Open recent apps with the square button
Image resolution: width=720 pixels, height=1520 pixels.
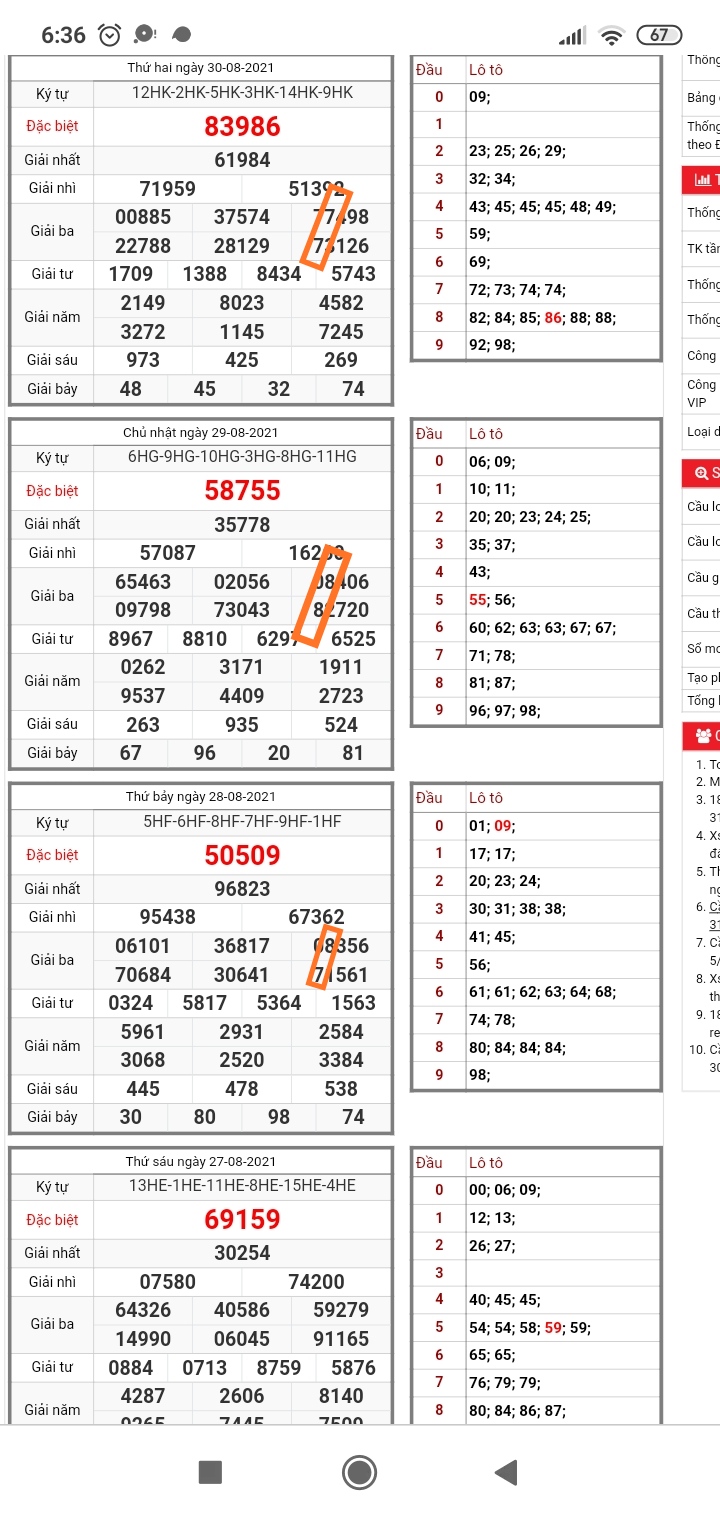210,1472
